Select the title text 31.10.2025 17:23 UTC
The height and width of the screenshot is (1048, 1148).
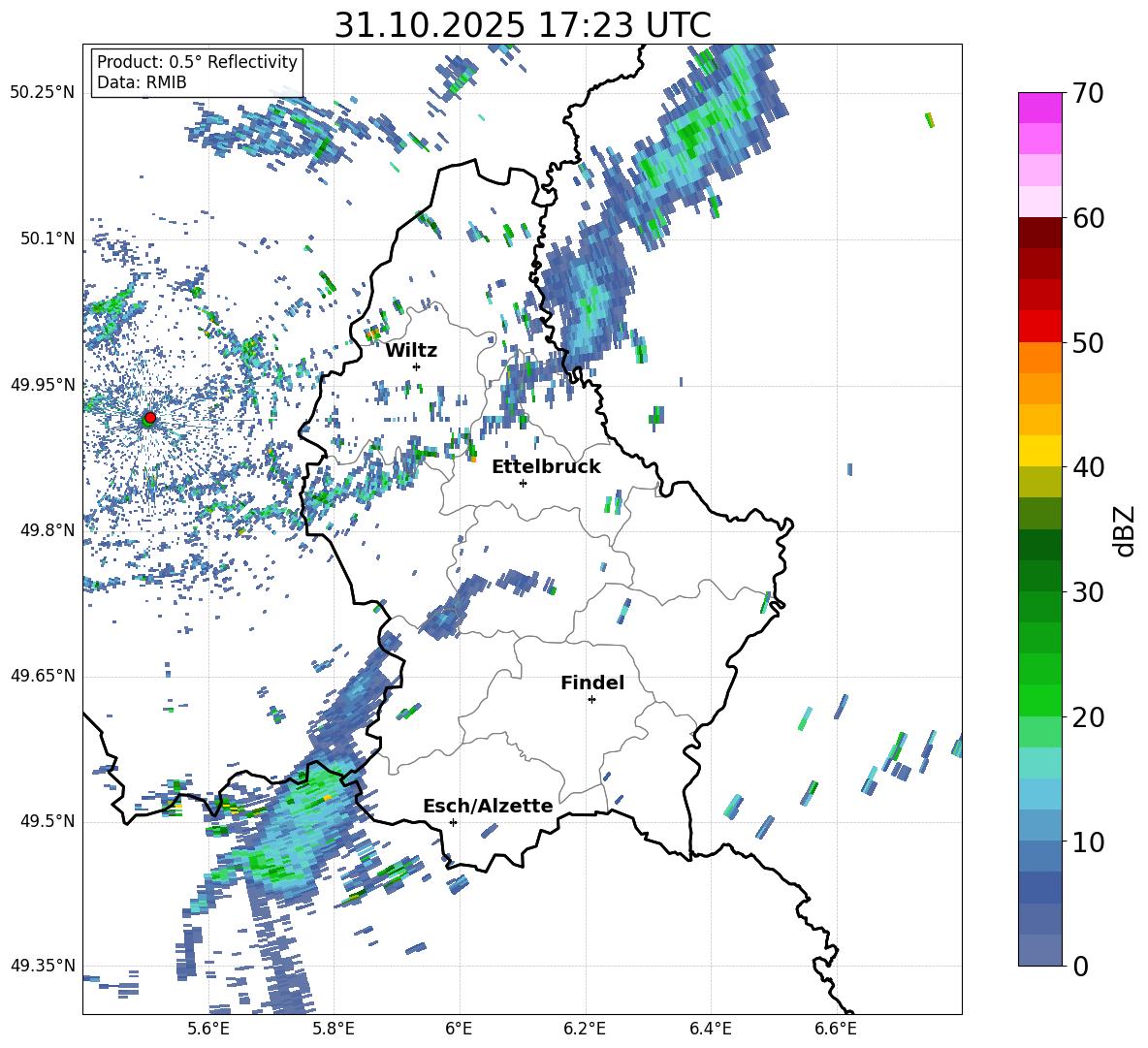(523, 25)
